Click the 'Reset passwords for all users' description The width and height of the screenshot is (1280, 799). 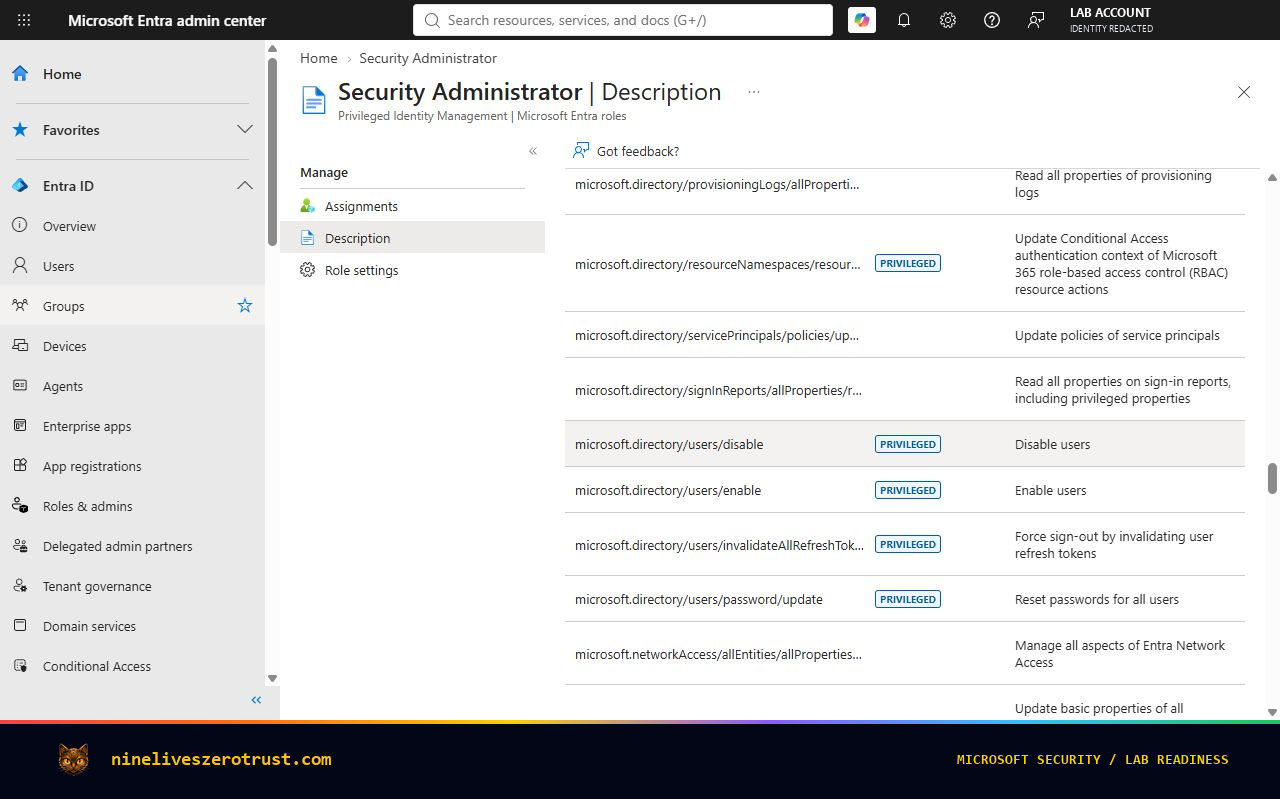click(x=1097, y=599)
